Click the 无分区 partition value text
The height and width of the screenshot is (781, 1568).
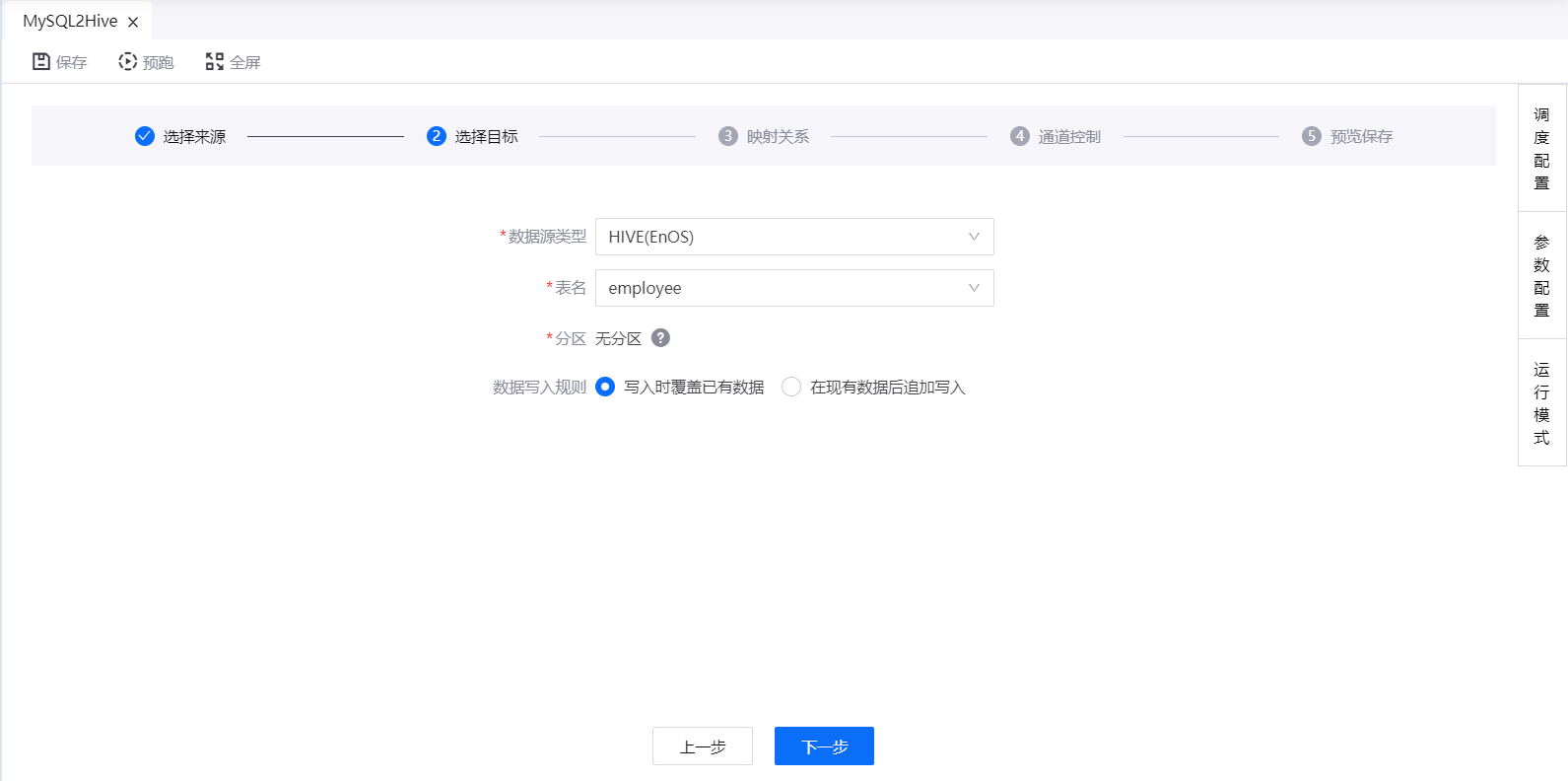[619, 338]
